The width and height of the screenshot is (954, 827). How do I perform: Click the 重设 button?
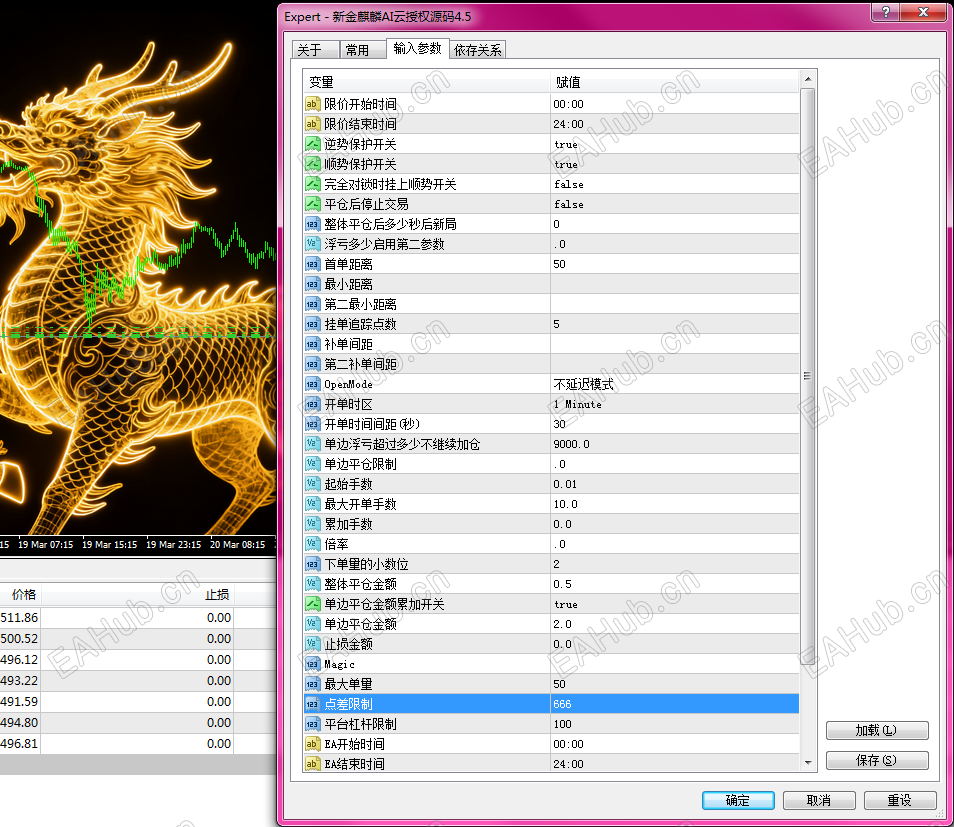tap(900, 800)
